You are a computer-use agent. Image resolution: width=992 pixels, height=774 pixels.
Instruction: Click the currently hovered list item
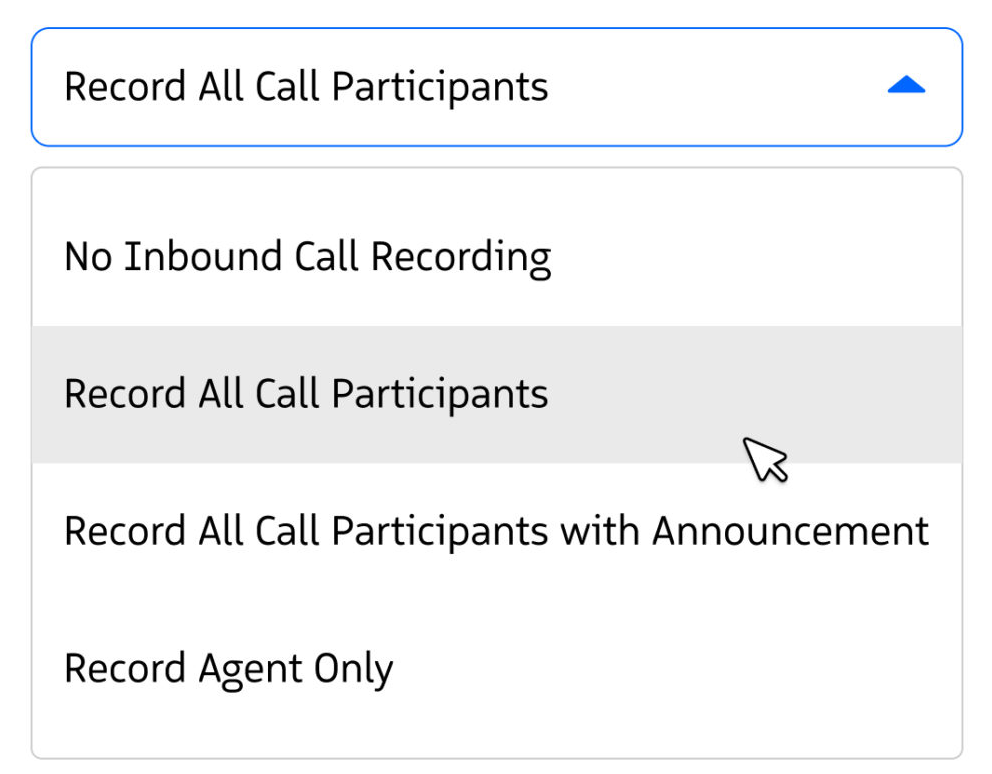point(306,394)
